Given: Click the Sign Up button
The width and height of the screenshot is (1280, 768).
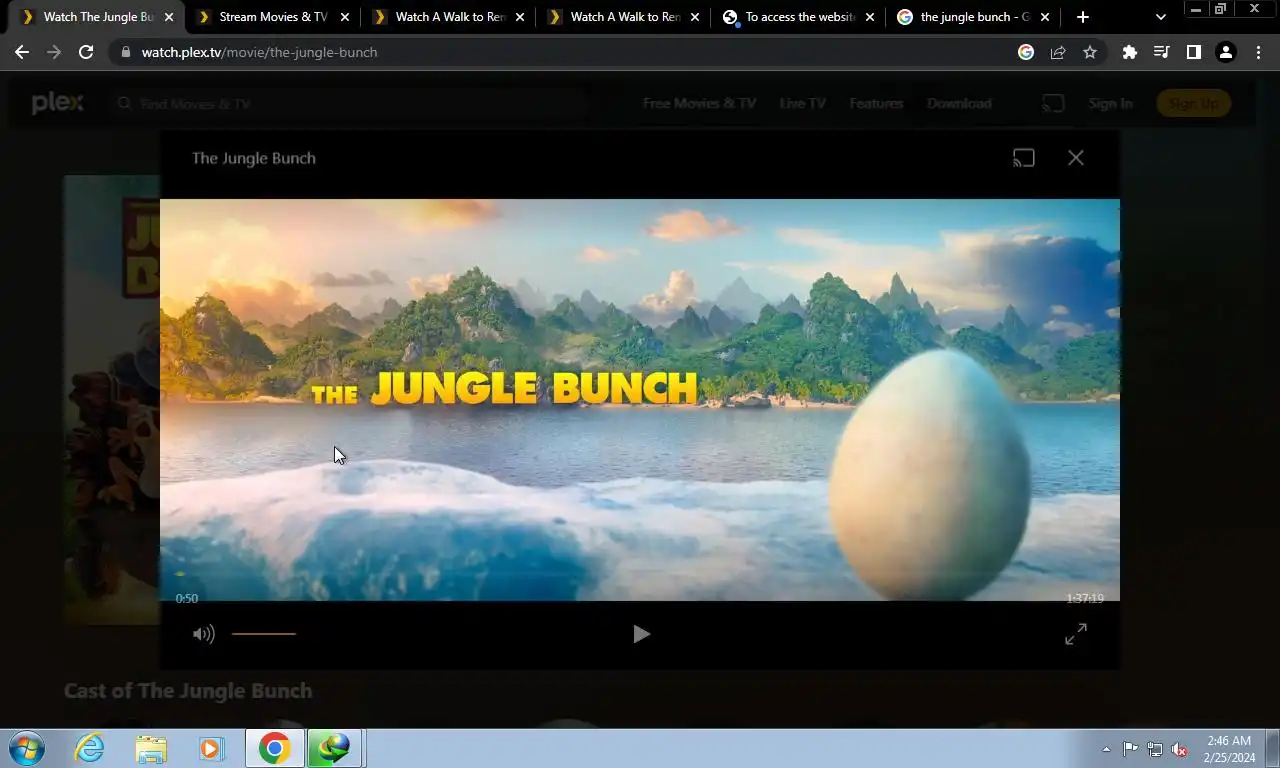Looking at the screenshot, I should pos(1193,103).
